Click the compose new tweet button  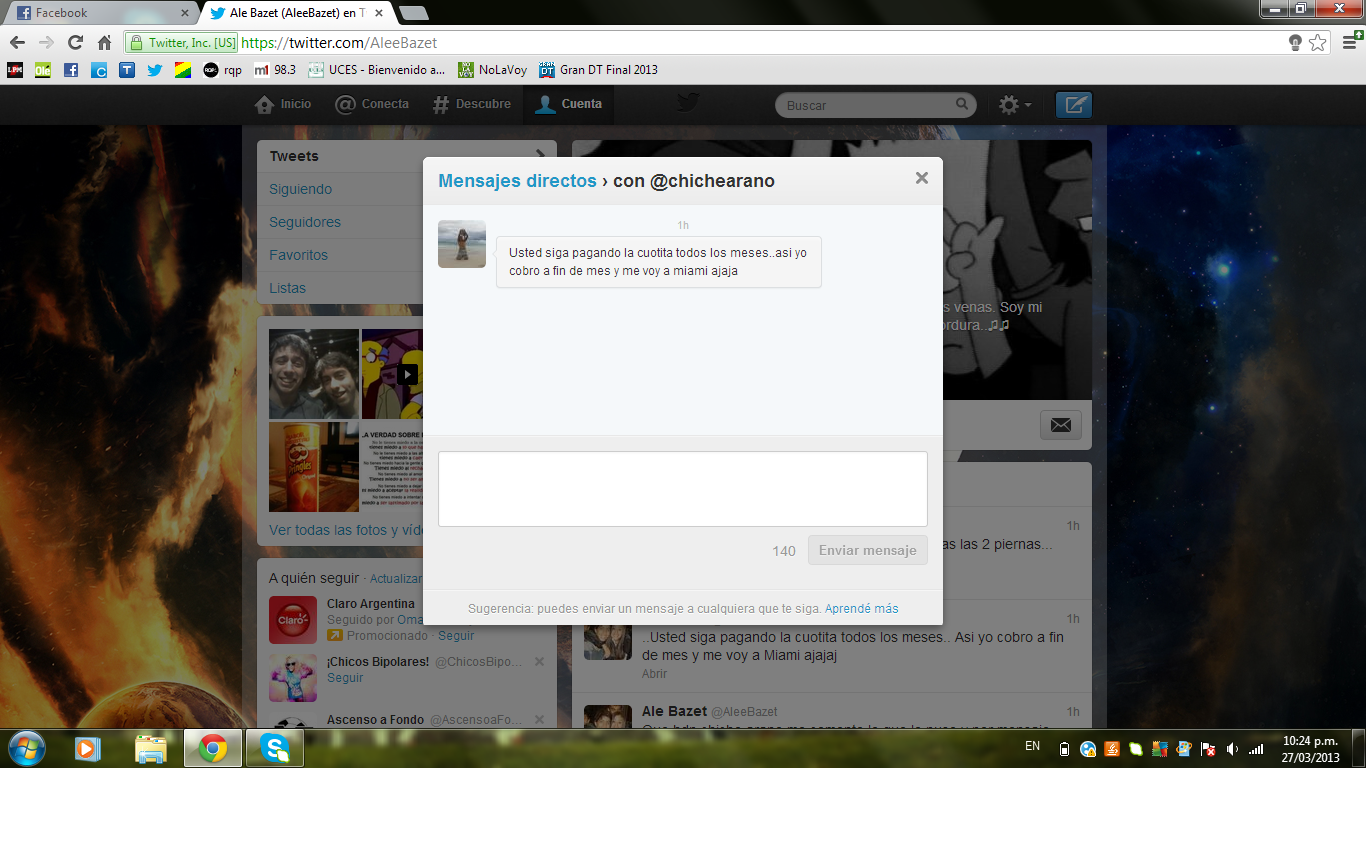(1074, 105)
